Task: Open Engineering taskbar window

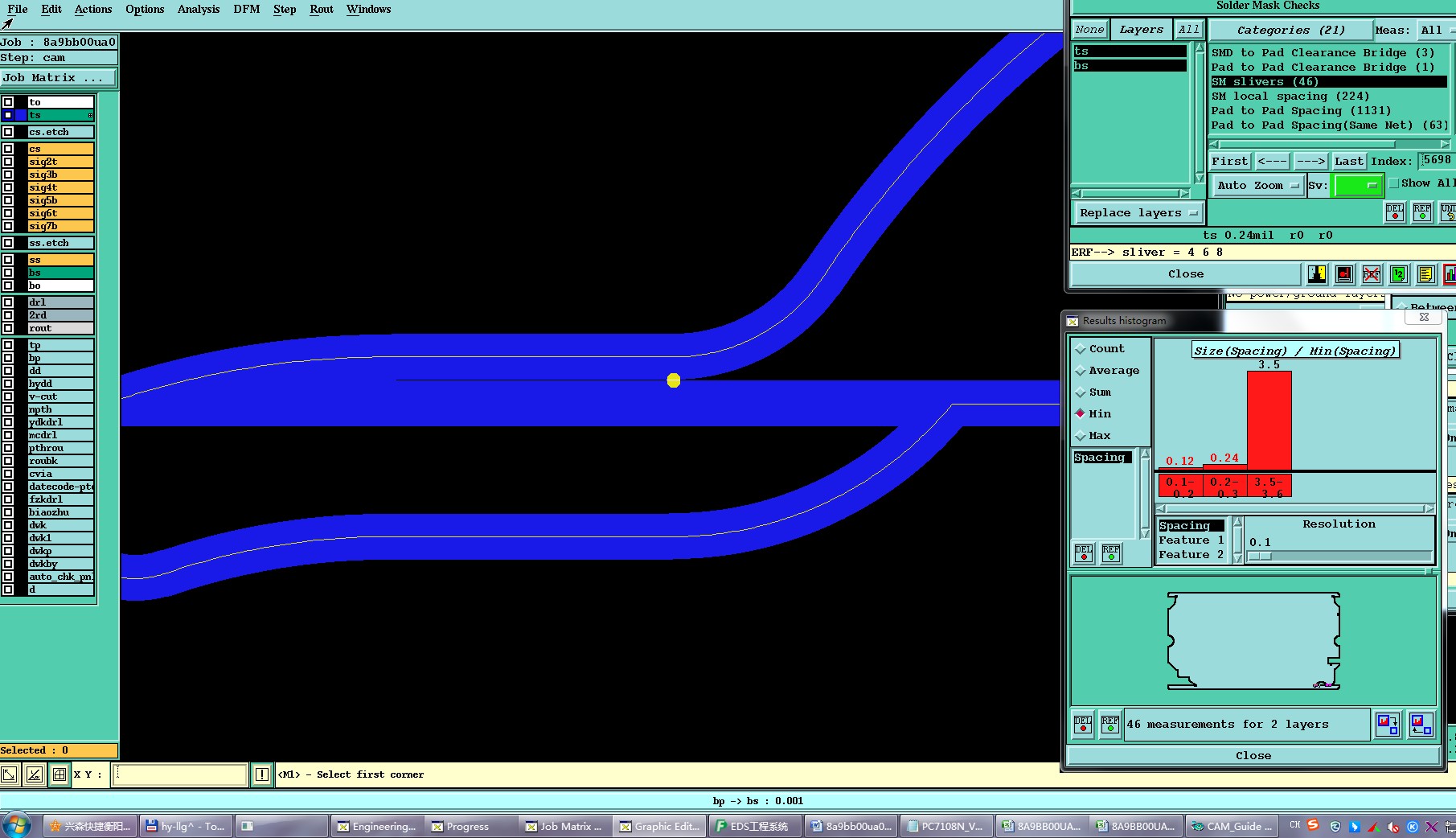Action: point(376,826)
